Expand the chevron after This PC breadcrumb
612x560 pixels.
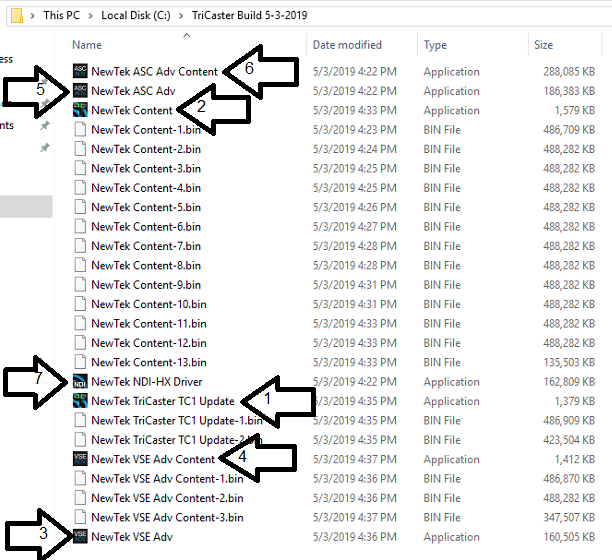point(91,16)
